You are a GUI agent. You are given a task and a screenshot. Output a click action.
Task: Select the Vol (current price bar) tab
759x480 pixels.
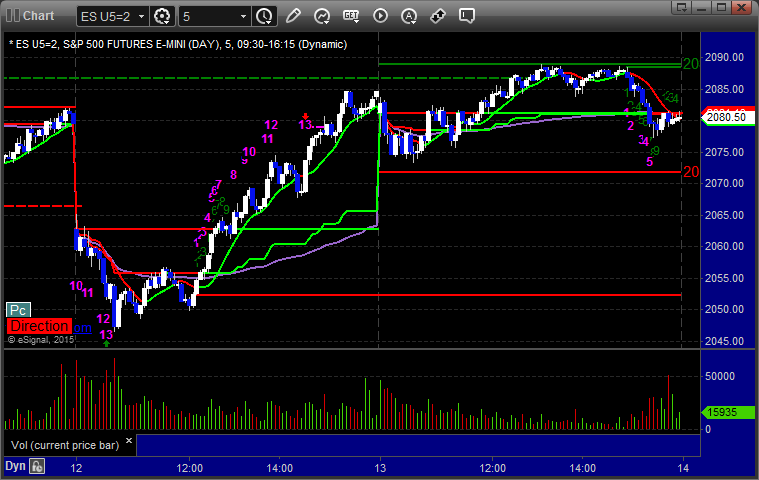[x=65, y=445]
